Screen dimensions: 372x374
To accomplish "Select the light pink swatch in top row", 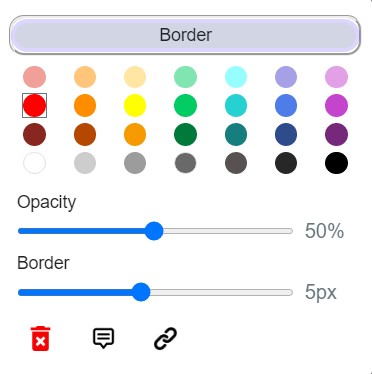I will (34, 77).
